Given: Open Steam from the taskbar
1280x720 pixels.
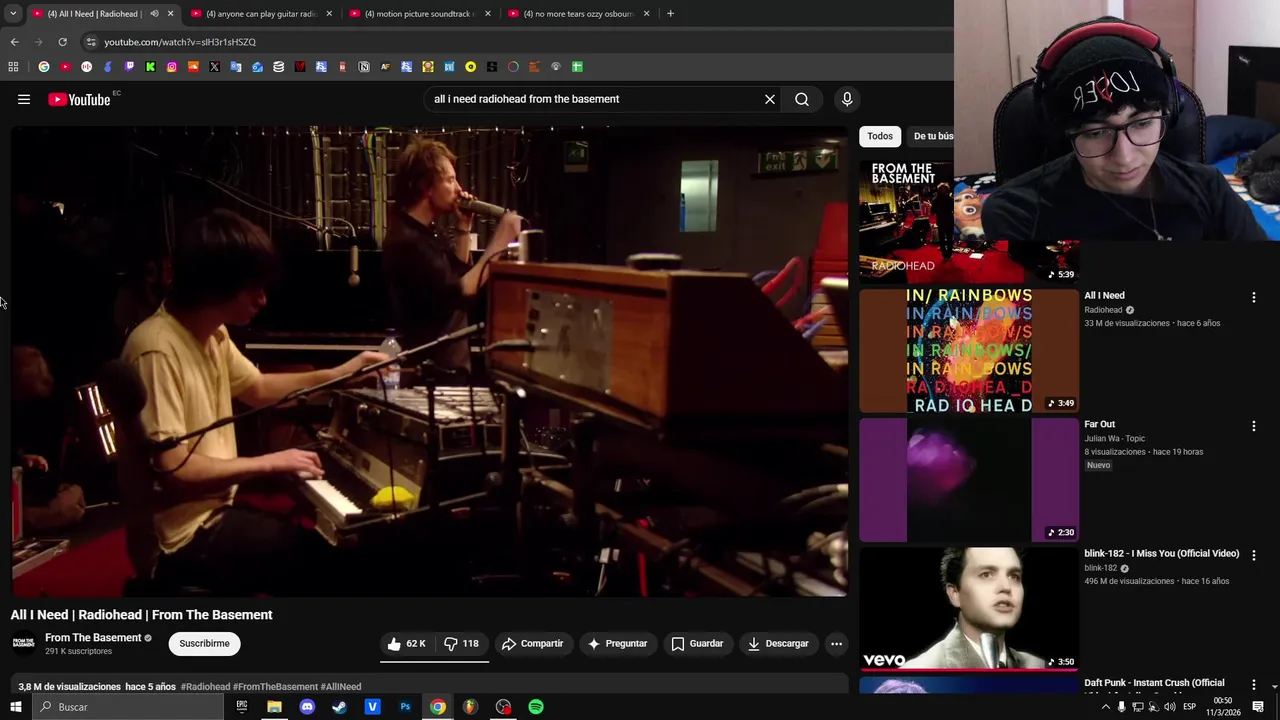Looking at the screenshot, I should [339, 707].
